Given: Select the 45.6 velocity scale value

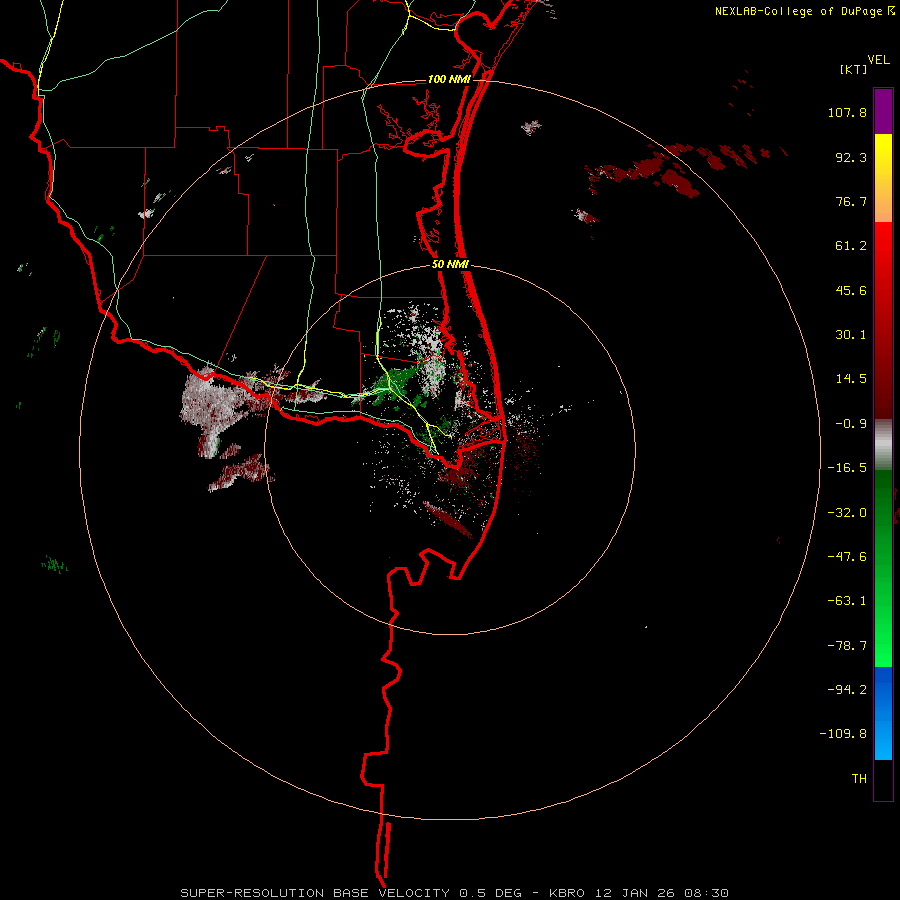Looking at the screenshot, I should (851, 290).
